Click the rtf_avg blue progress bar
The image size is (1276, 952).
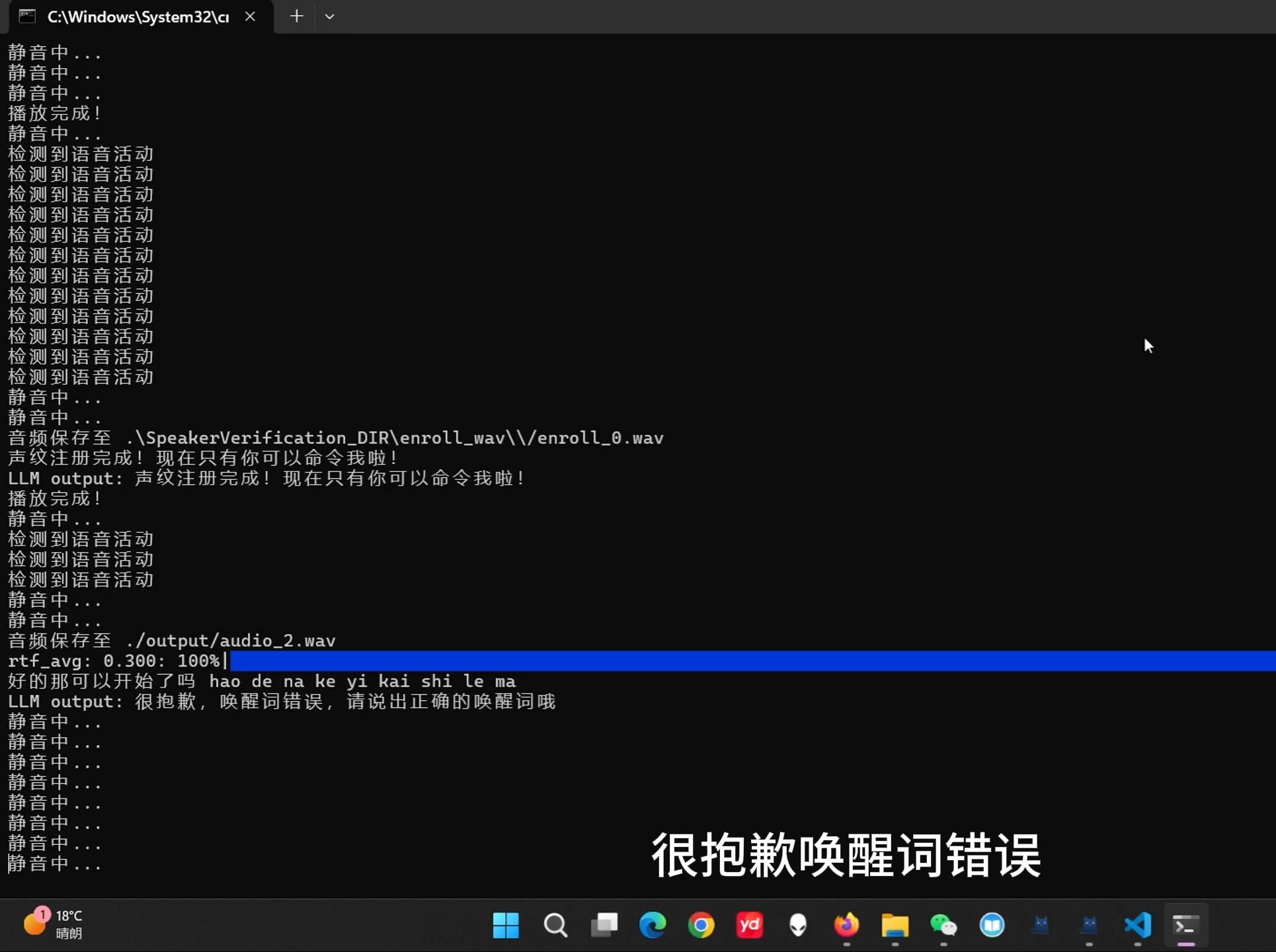[x=751, y=660]
